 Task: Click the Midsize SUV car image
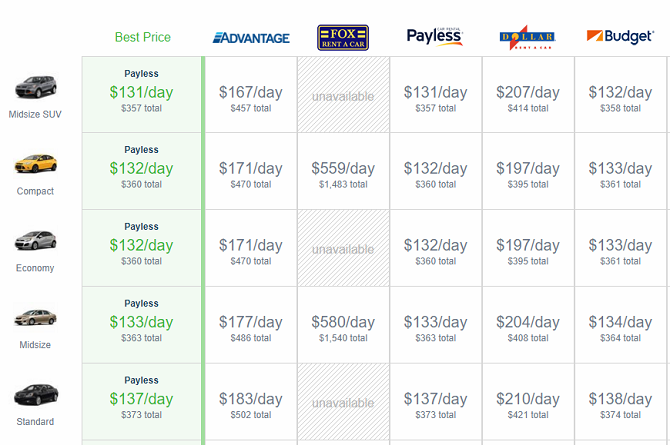(36, 87)
